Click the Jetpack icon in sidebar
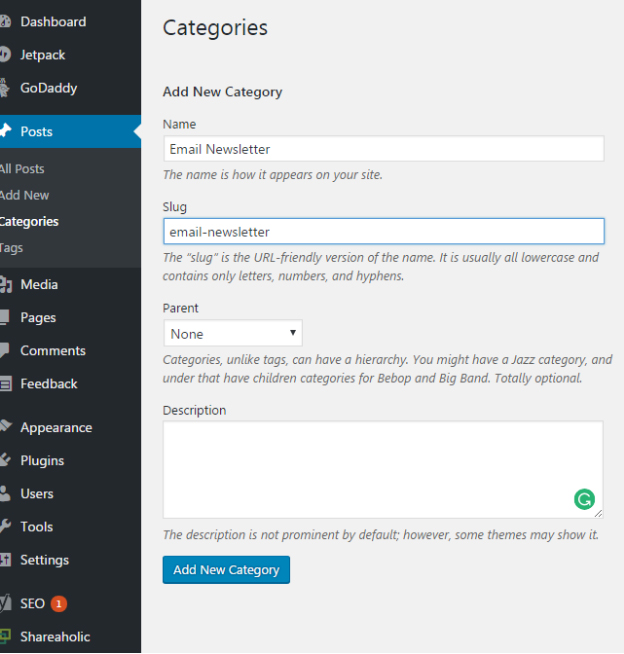The image size is (624, 654). pos(5,55)
